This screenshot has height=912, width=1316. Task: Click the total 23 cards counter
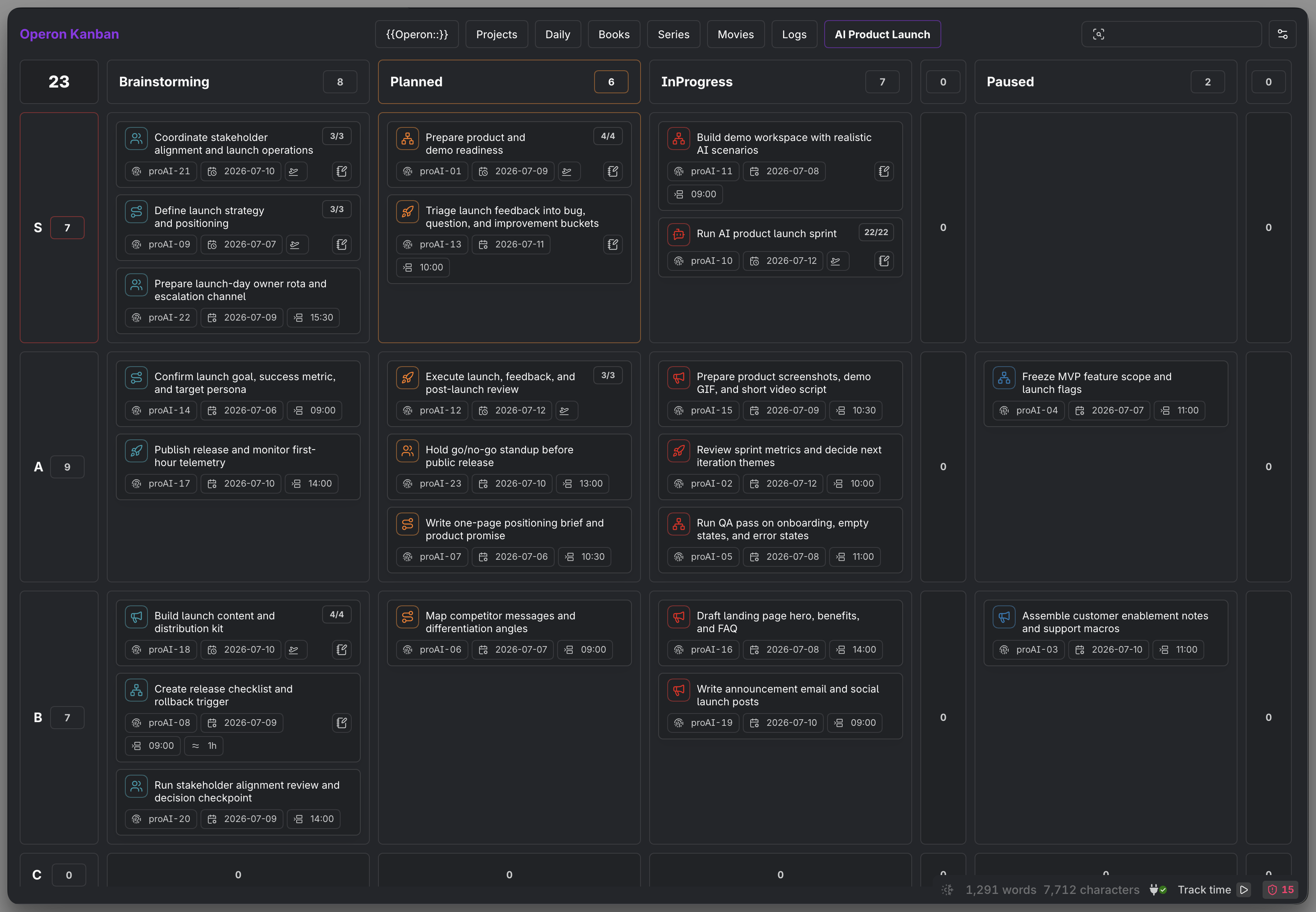59,82
